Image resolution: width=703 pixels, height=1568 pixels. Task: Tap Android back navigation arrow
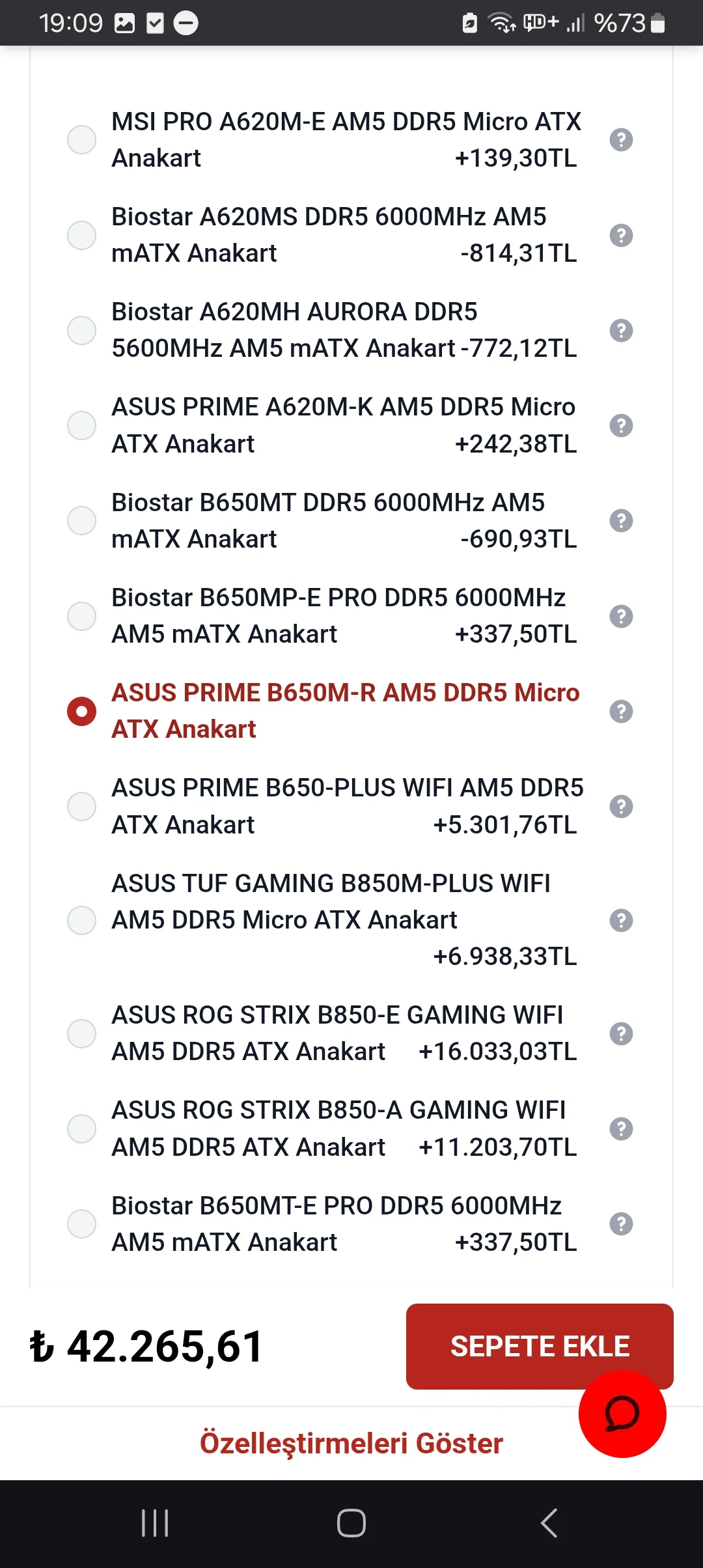click(x=549, y=1523)
